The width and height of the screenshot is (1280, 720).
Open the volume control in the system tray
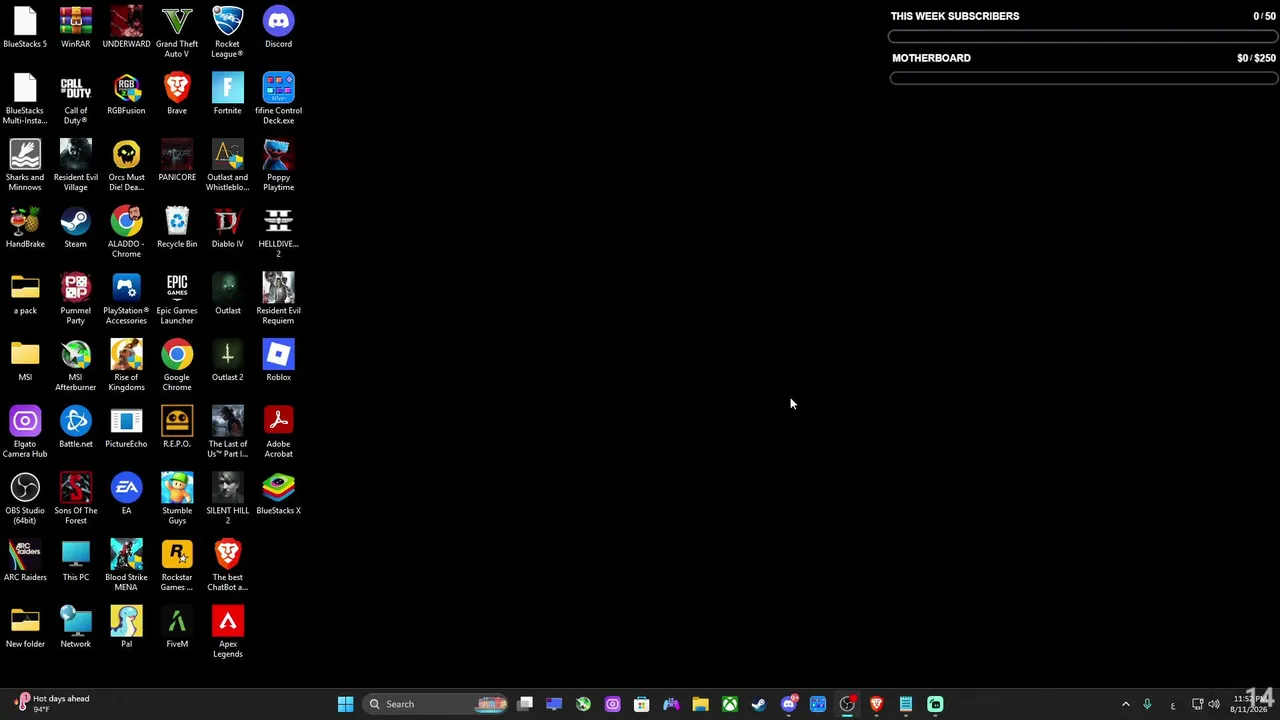pos(1214,704)
